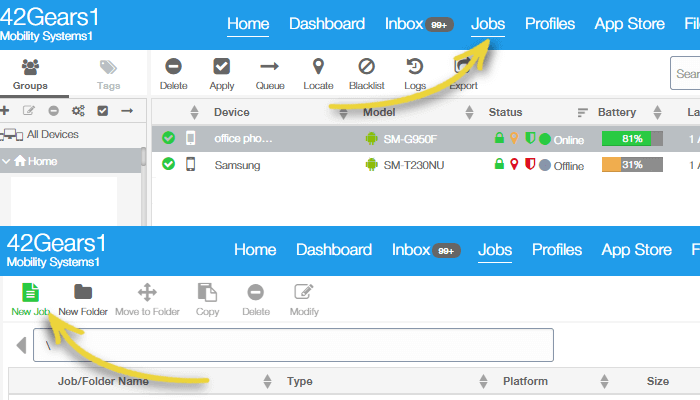
Task: Sort by Platform column arrows
Action: [604, 381]
